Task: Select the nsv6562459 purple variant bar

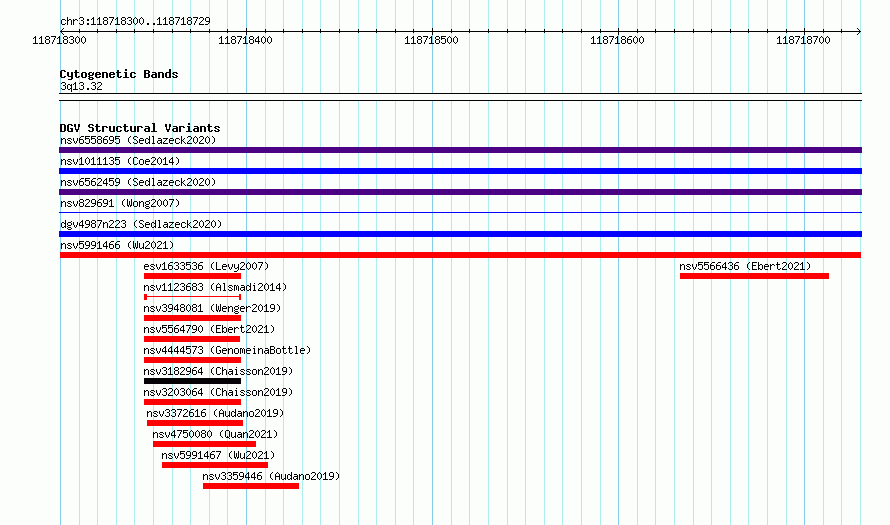Action: (460, 192)
